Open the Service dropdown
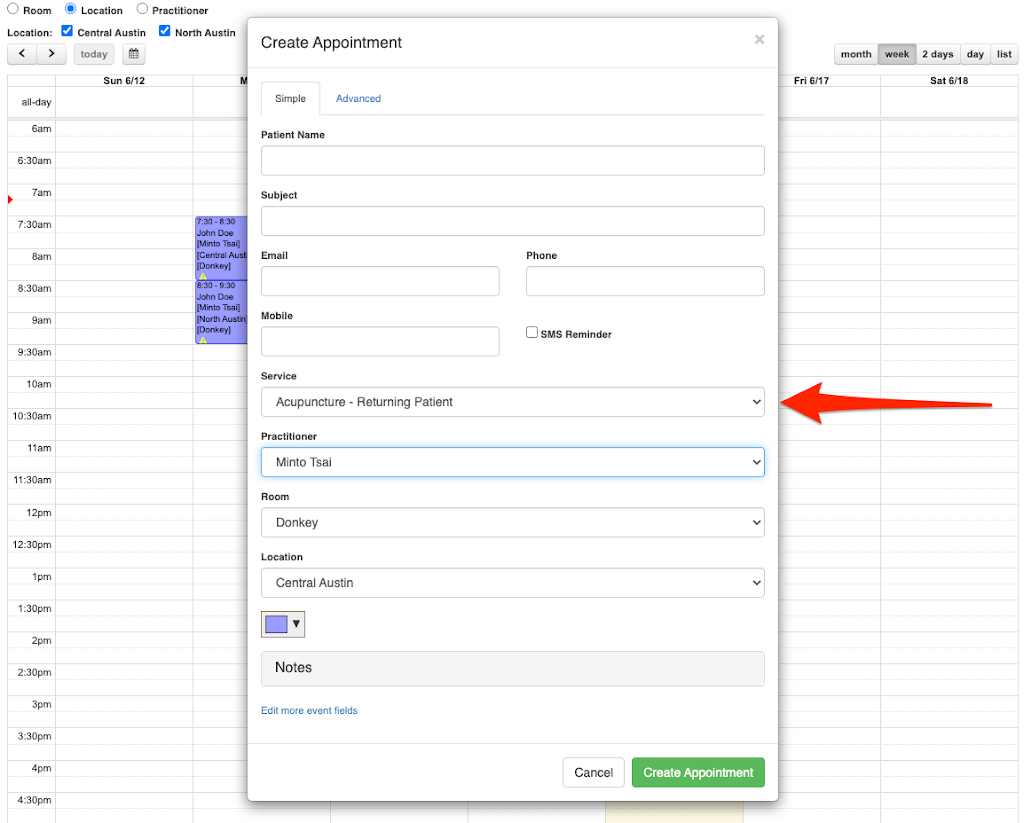 pos(512,402)
